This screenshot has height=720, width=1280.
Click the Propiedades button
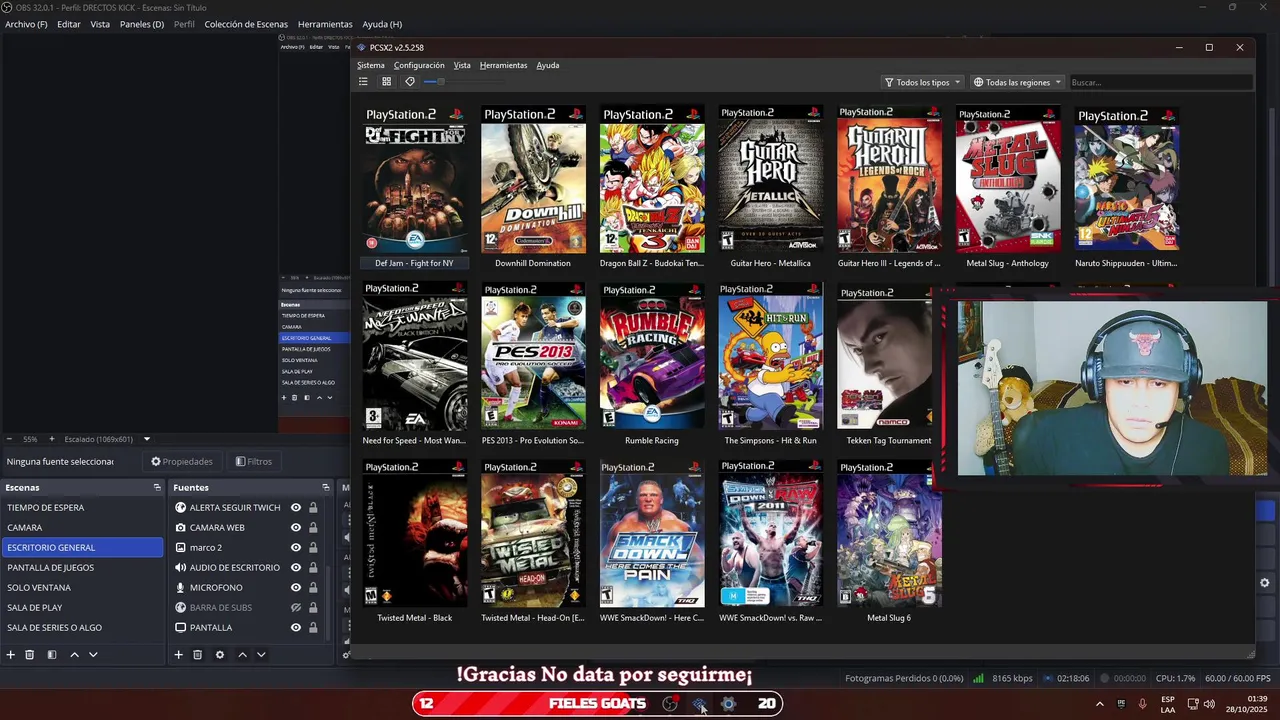point(182,461)
